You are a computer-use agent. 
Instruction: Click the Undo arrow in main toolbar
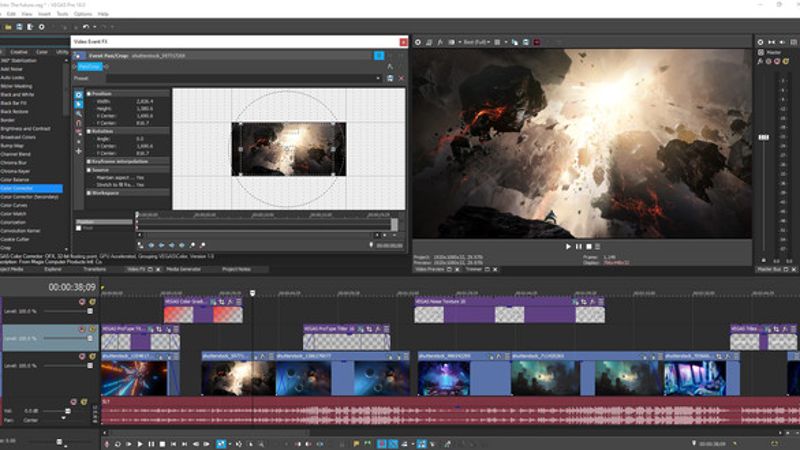pos(86,27)
